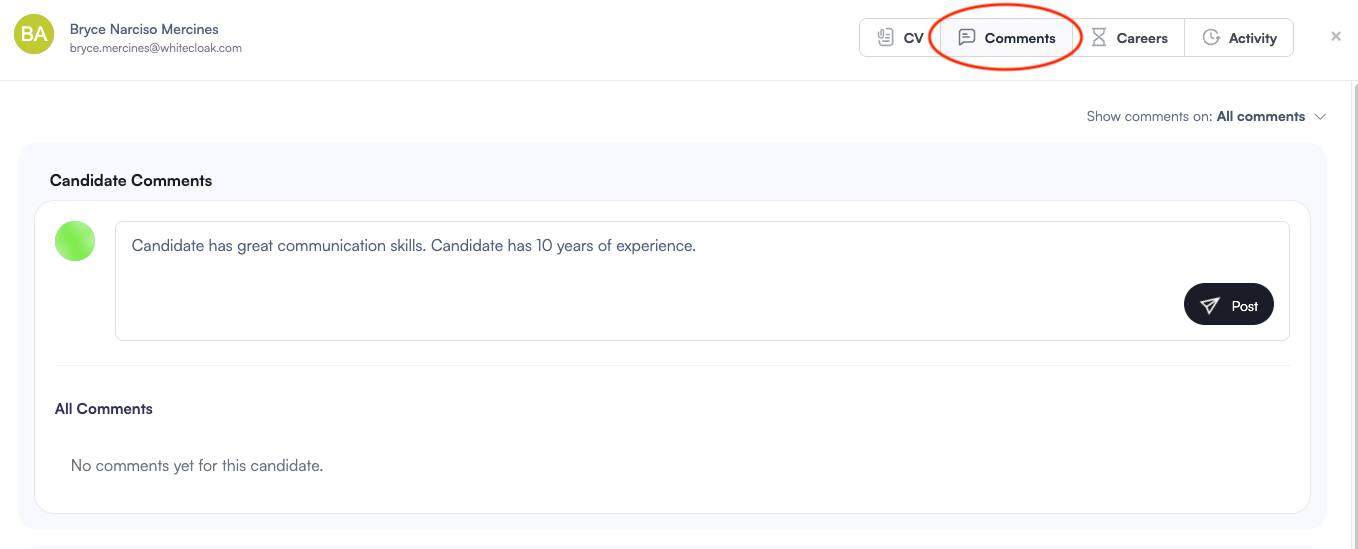Click the All Comments section heading
The image size is (1358, 549).
[x=104, y=409]
